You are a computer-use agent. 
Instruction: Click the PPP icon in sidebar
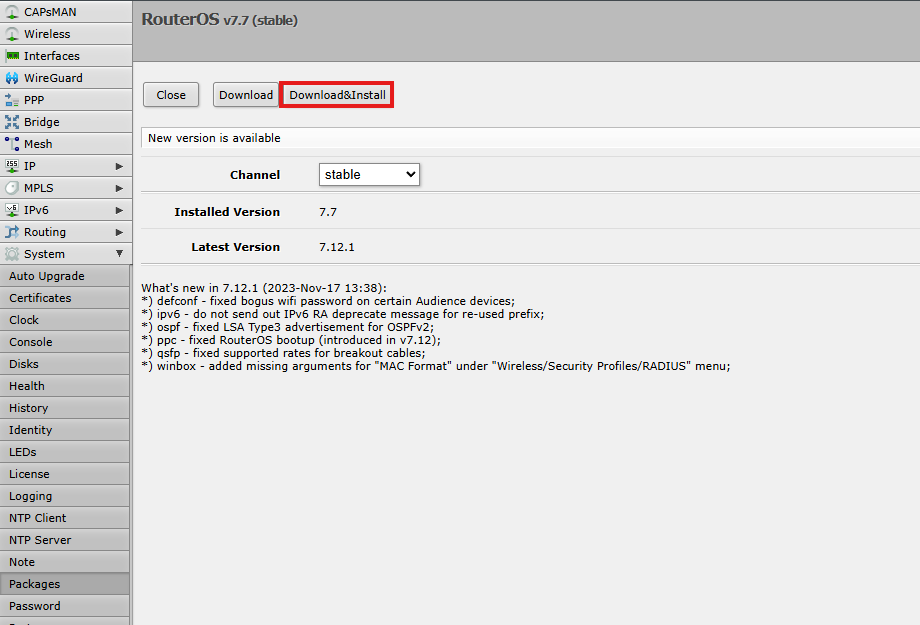(x=12, y=100)
